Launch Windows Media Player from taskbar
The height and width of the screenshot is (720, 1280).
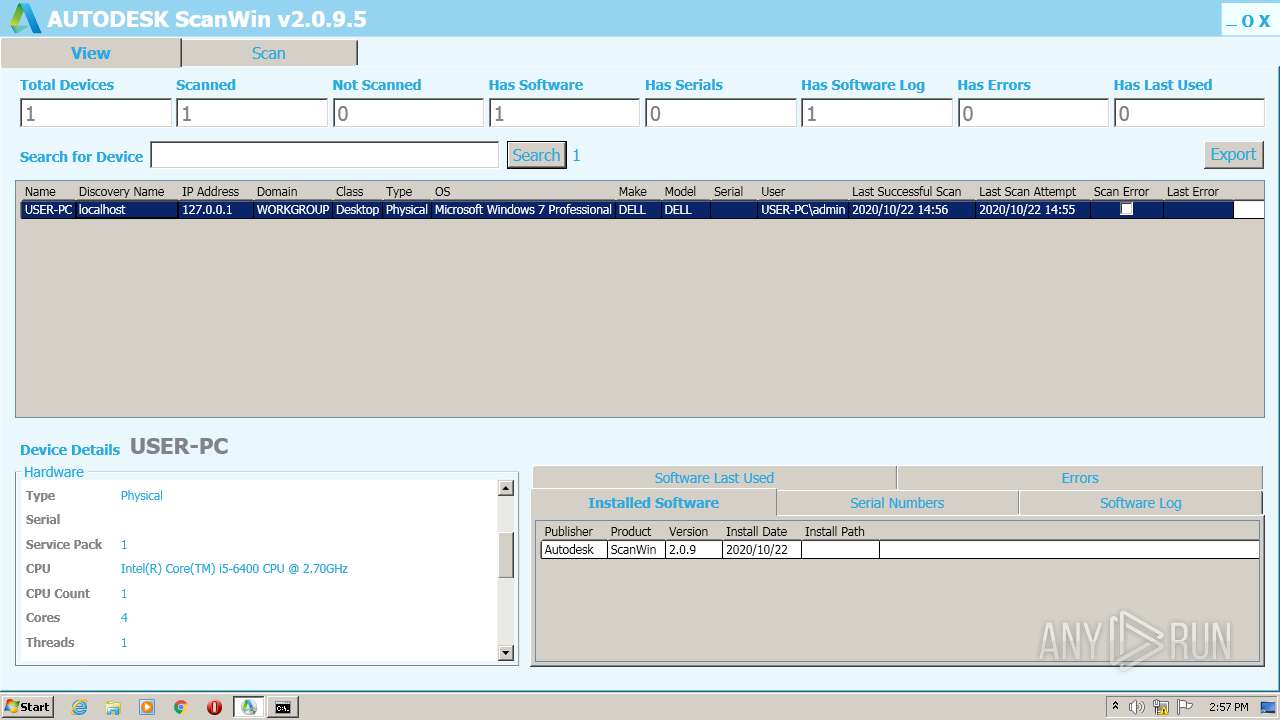[x=147, y=707]
